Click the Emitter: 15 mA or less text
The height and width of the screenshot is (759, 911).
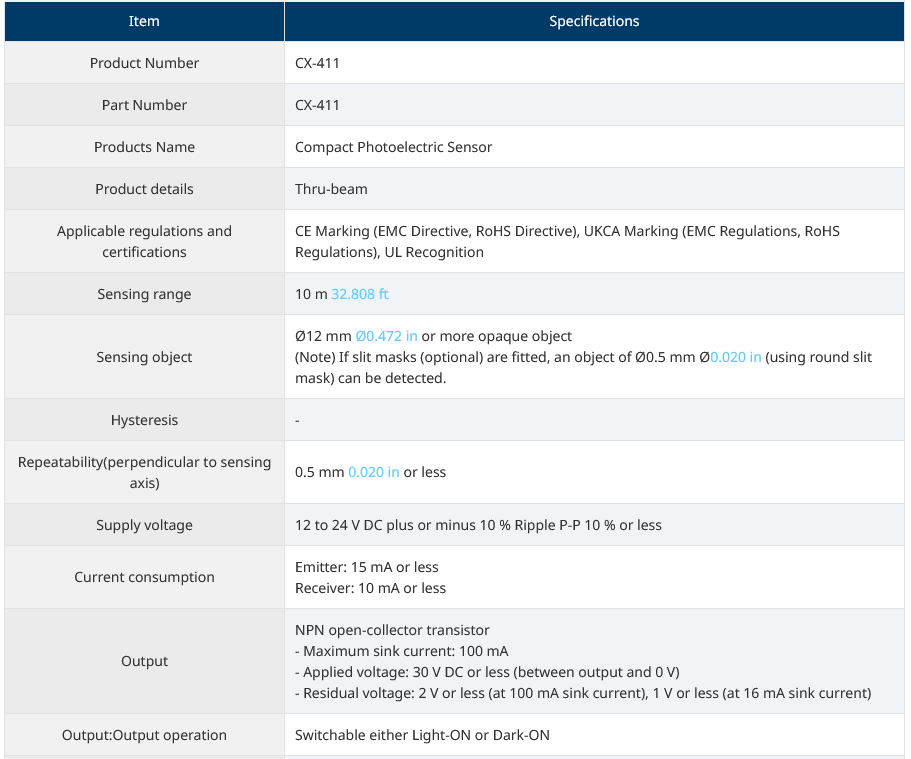367,567
